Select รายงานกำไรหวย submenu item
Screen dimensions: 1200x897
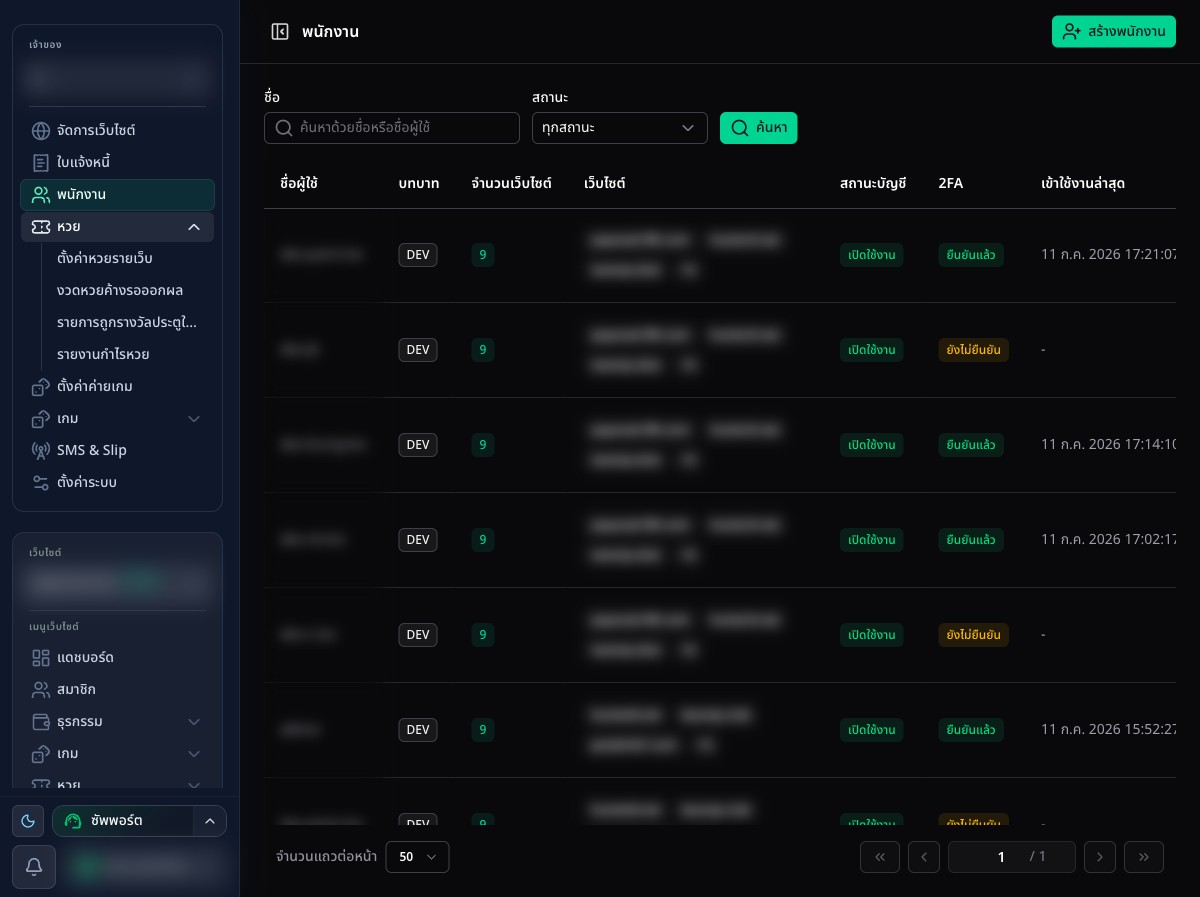click(x=117, y=354)
